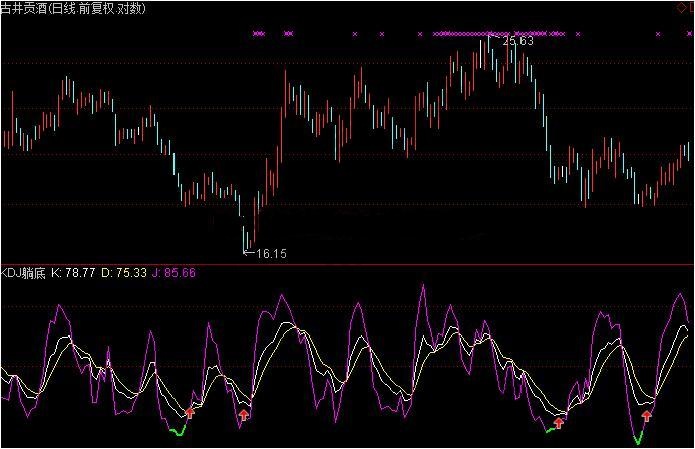Click the dense magenta x marker cluster
This screenshot has width=695, height=449.
(x=472, y=34)
